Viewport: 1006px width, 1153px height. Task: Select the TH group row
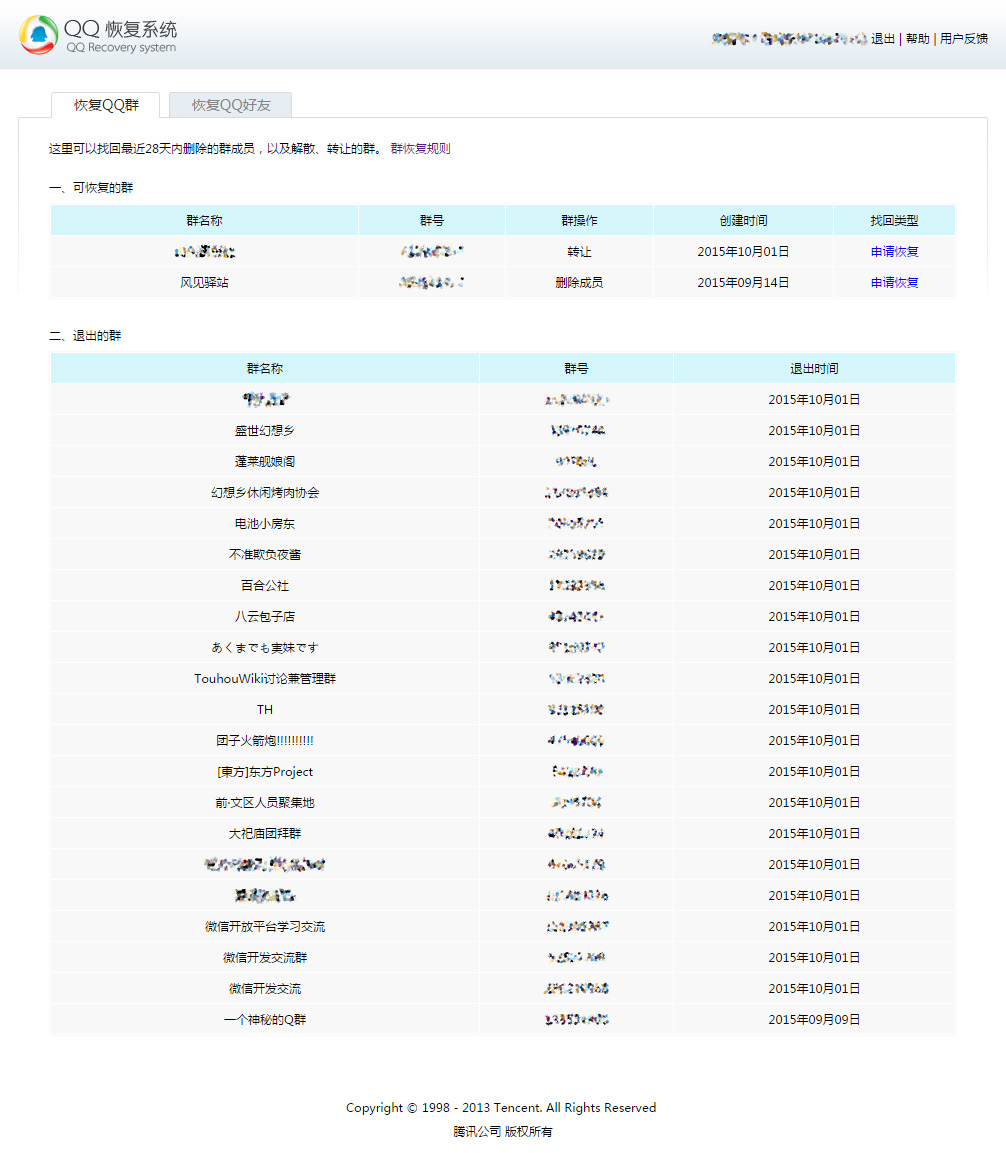coord(503,710)
